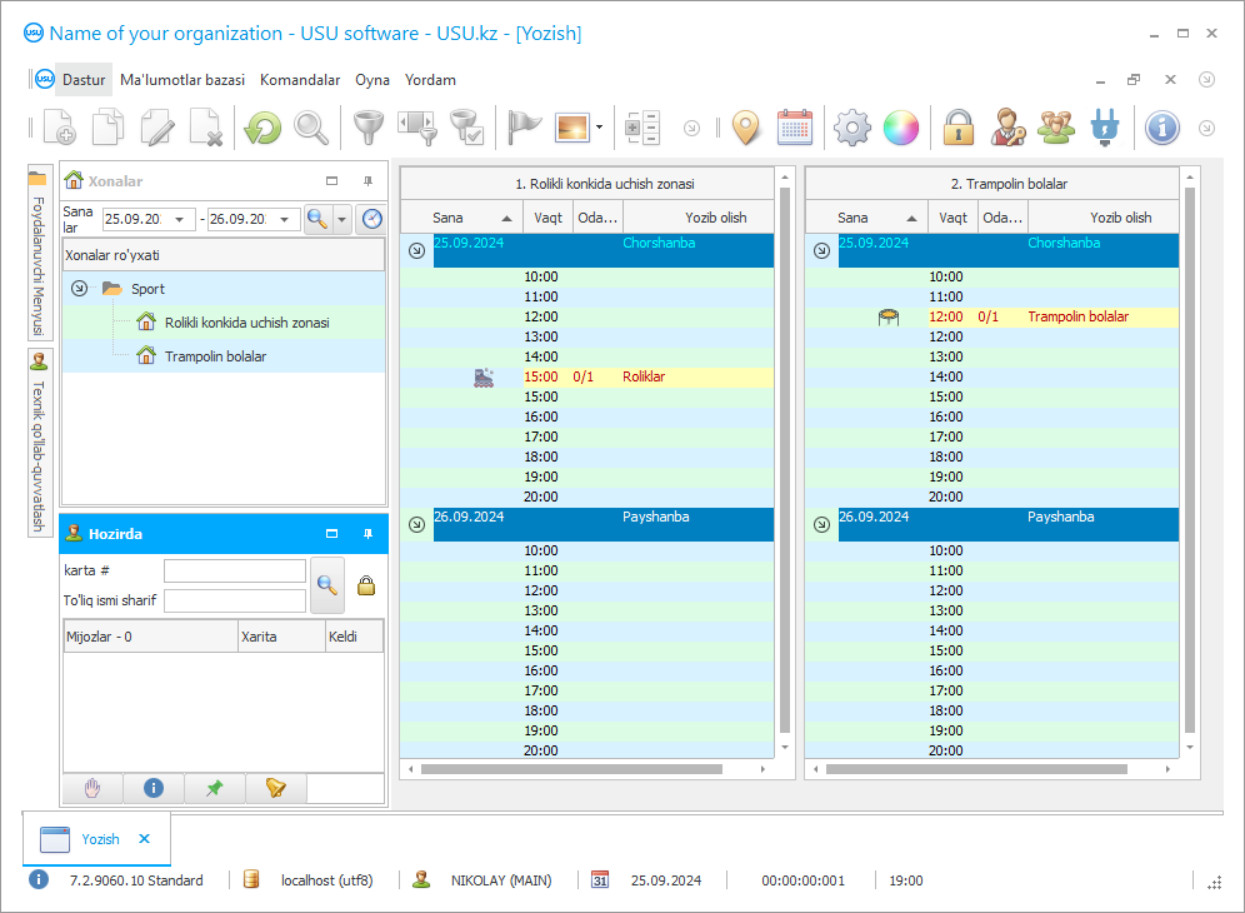Click the picture image toolbar icon
This screenshot has height=913, width=1245.
[573, 128]
